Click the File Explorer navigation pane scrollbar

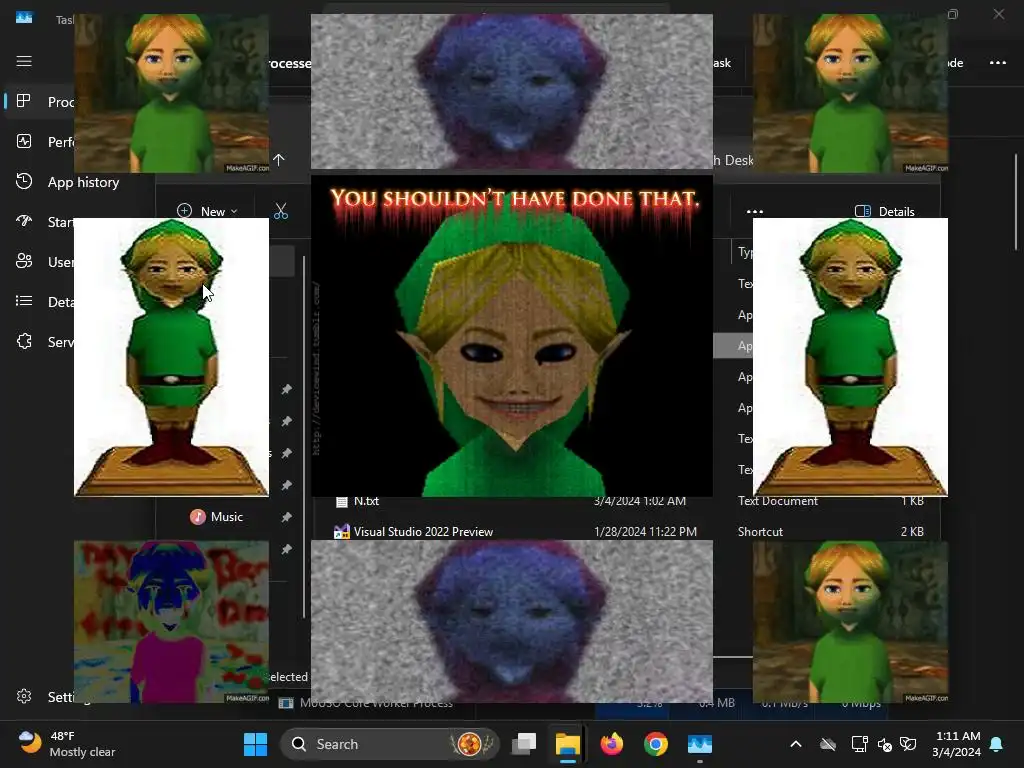304,436
